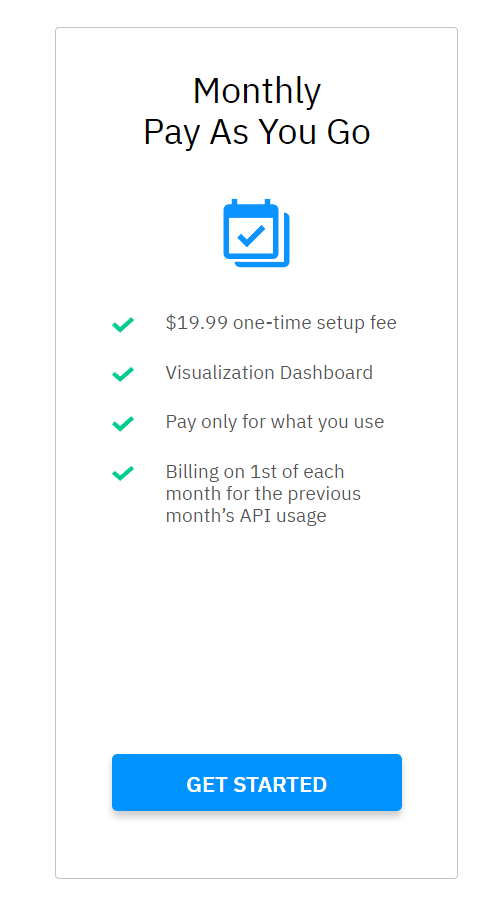Click the green check beside setup fee
Viewport: 488px width, 910px height.
(x=123, y=324)
